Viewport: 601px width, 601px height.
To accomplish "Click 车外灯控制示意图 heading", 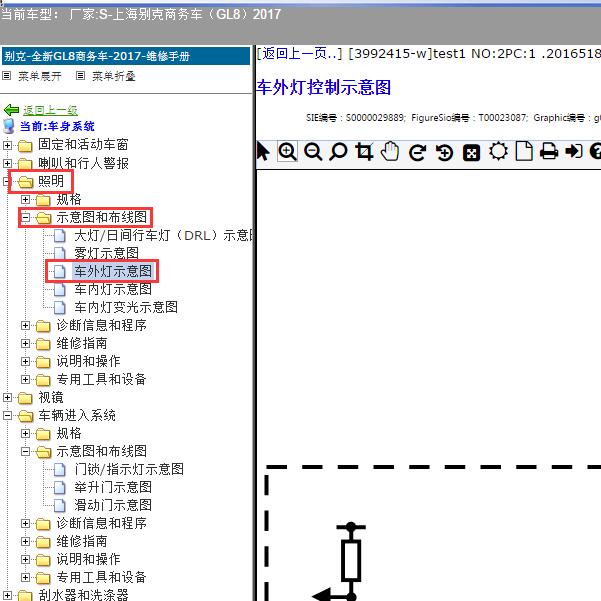I will [x=324, y=87].
